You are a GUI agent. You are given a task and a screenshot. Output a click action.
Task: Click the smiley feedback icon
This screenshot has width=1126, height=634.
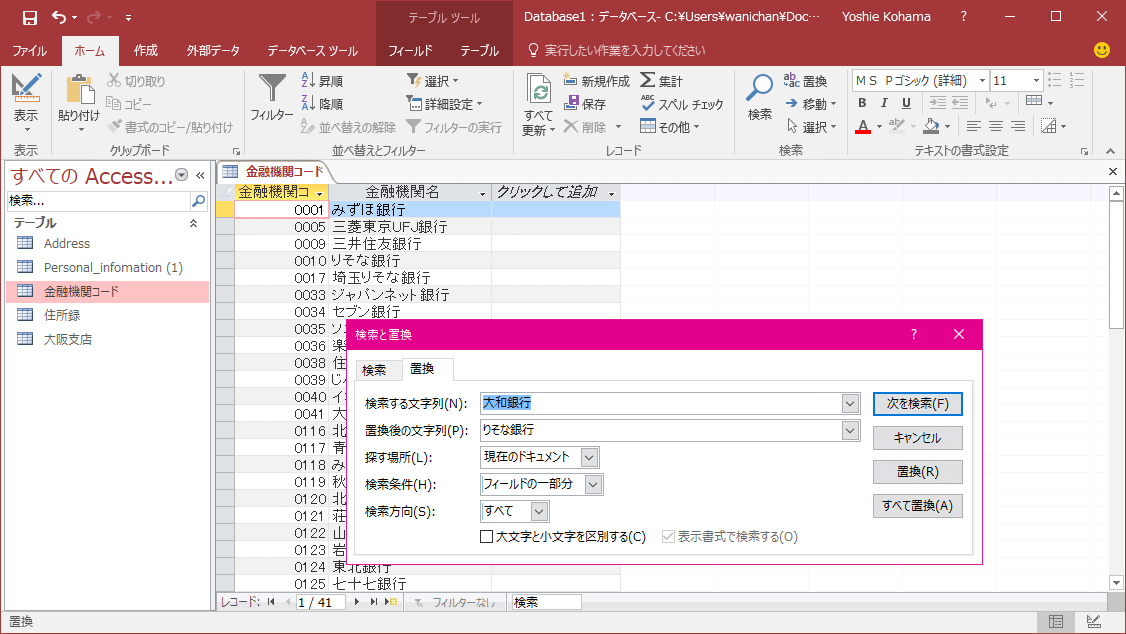[x=1102, y=50]
